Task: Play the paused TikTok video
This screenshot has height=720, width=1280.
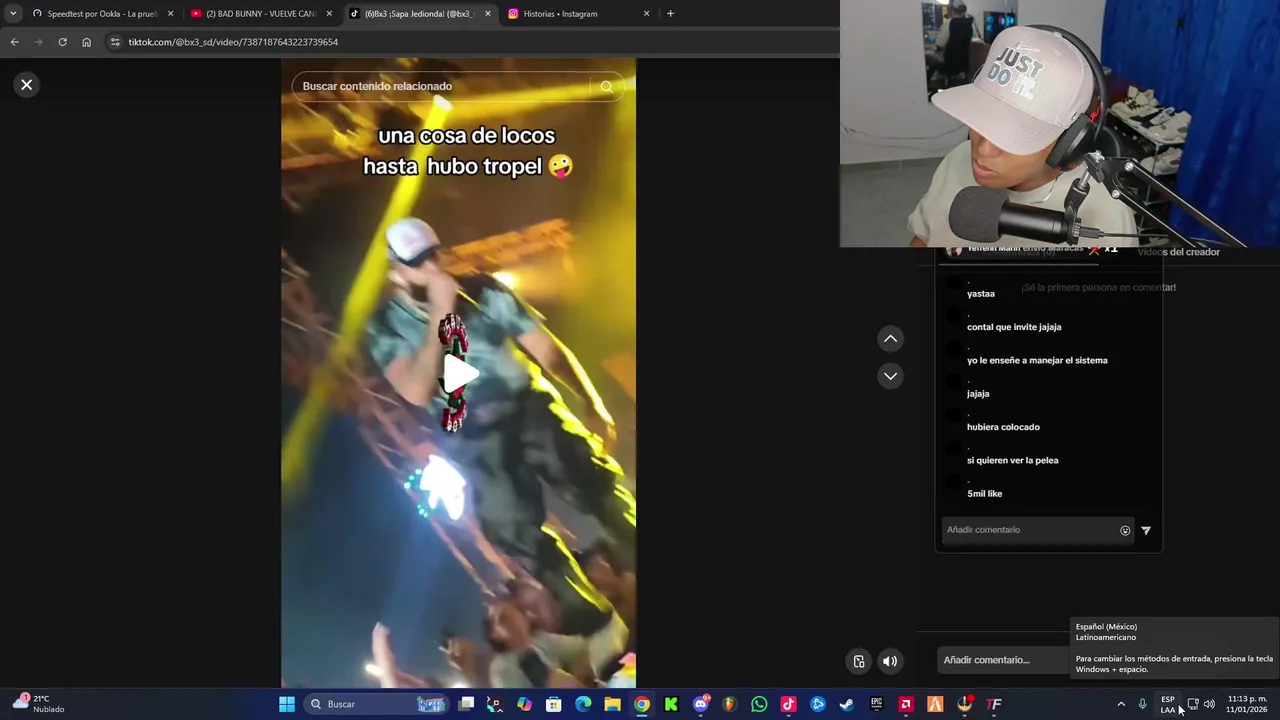Action: click(459, 374)
